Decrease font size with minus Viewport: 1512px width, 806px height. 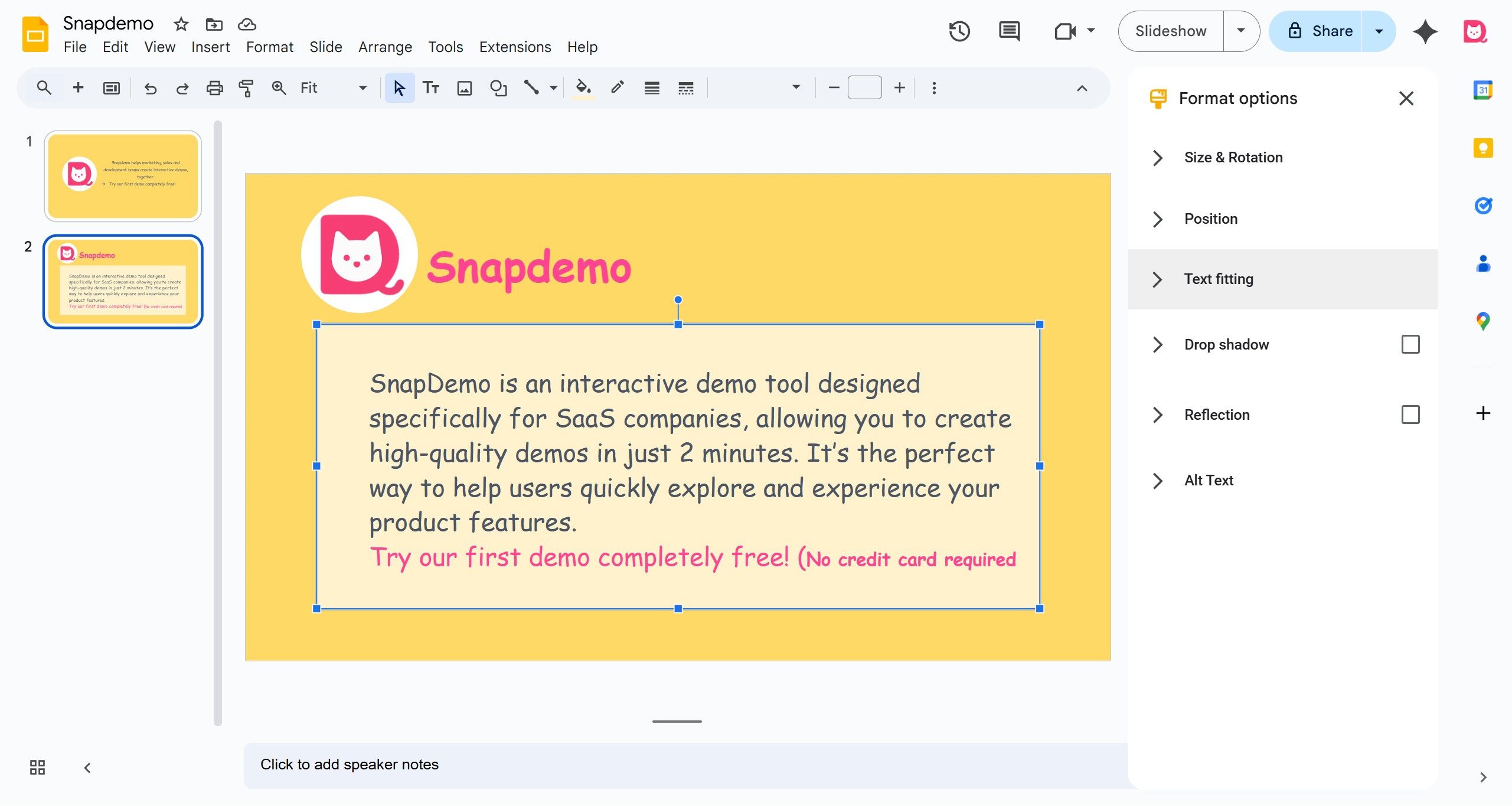point(834,88)
